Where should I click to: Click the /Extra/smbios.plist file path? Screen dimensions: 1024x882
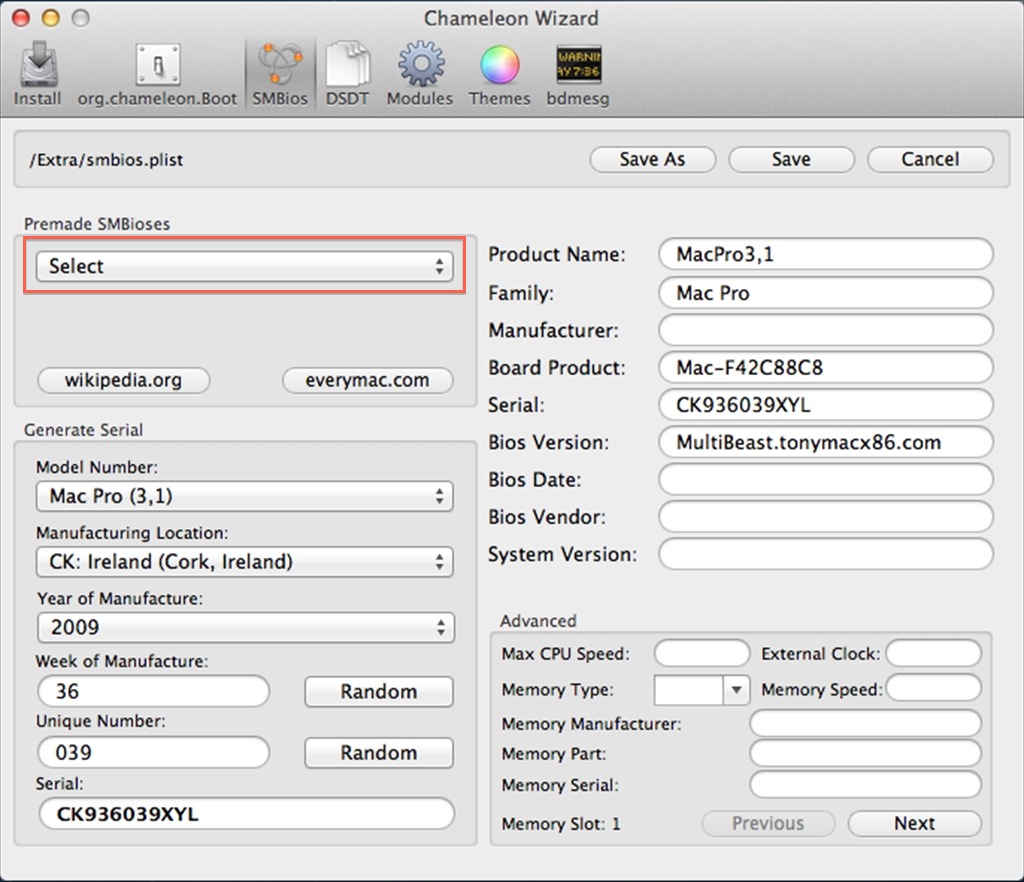106,160
